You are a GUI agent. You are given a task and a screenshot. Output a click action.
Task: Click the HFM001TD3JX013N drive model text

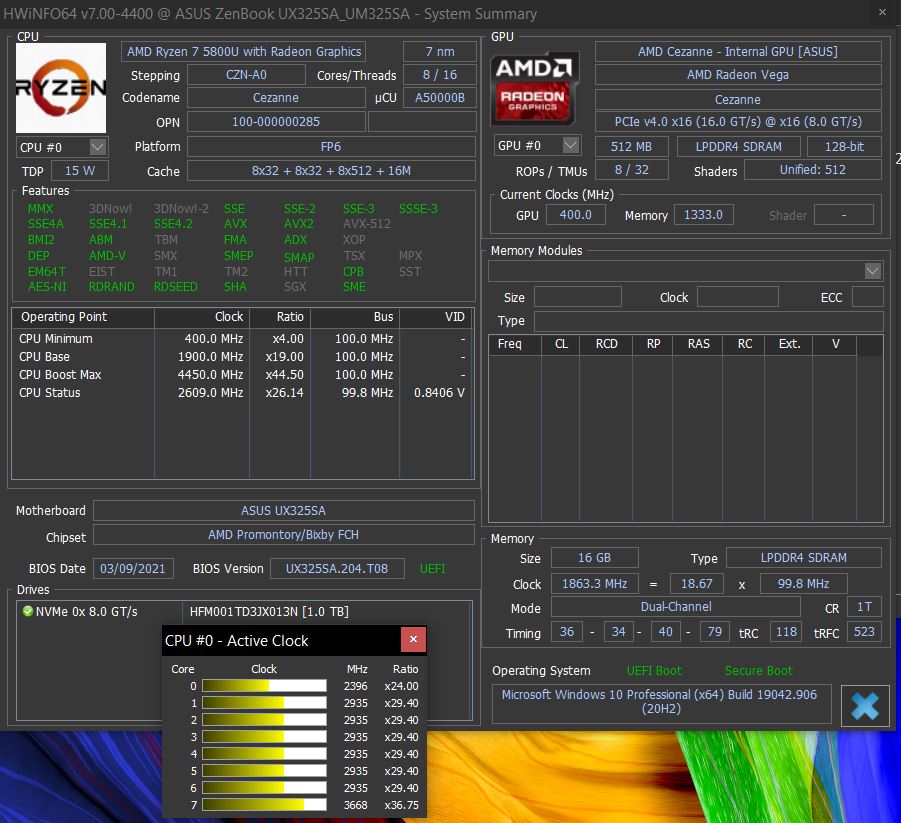269,612
